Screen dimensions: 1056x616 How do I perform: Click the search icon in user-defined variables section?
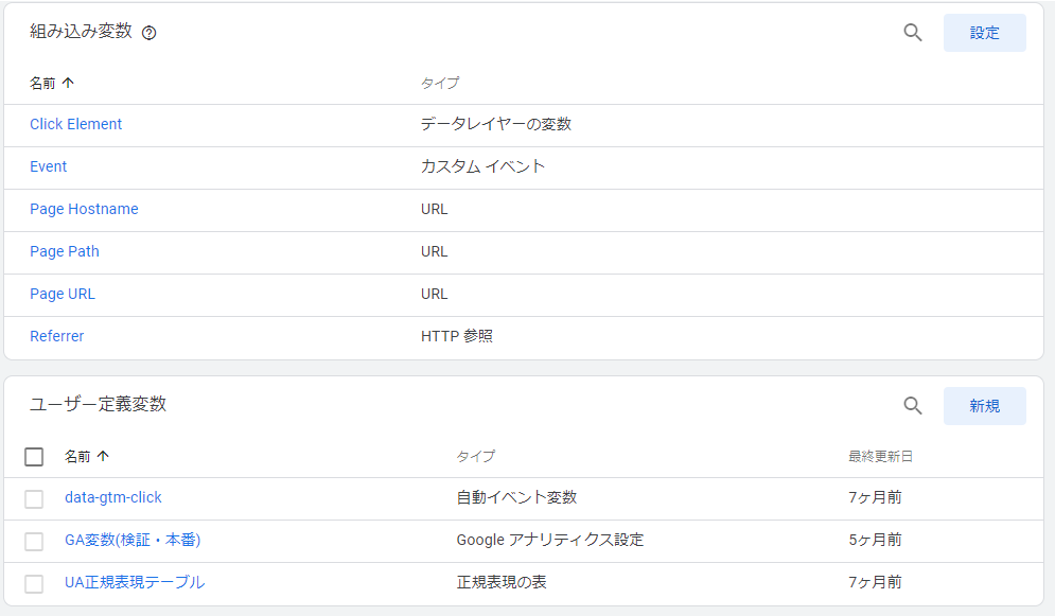pyautogui.click(x=912, y=405)
